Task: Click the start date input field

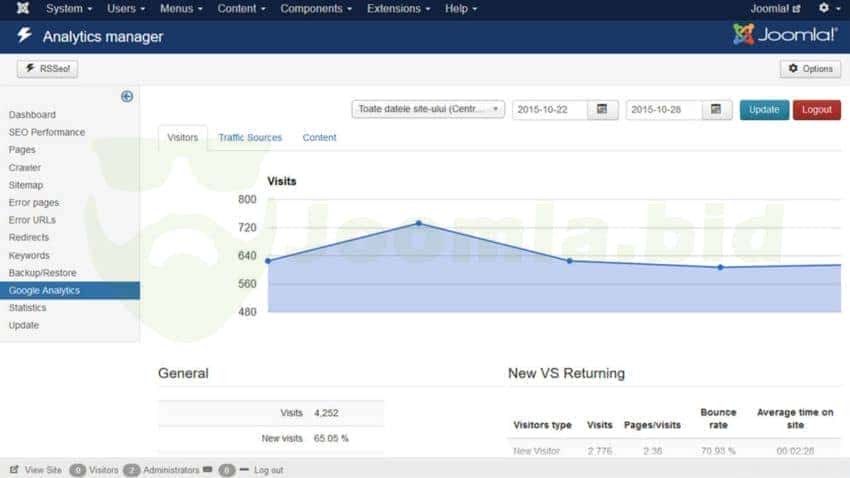Action: click(x=549, y=109)
